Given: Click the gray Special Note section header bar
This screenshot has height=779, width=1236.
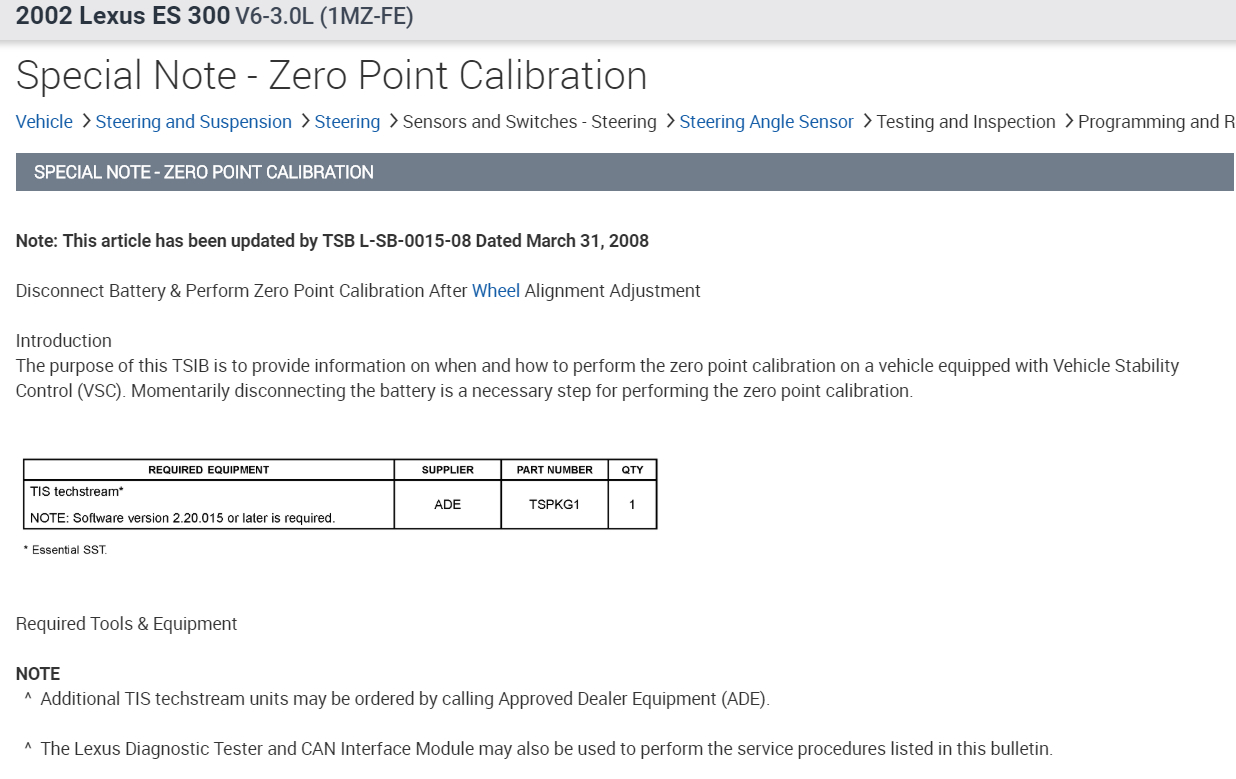Looking at the screenshot, I should (624, 172).
